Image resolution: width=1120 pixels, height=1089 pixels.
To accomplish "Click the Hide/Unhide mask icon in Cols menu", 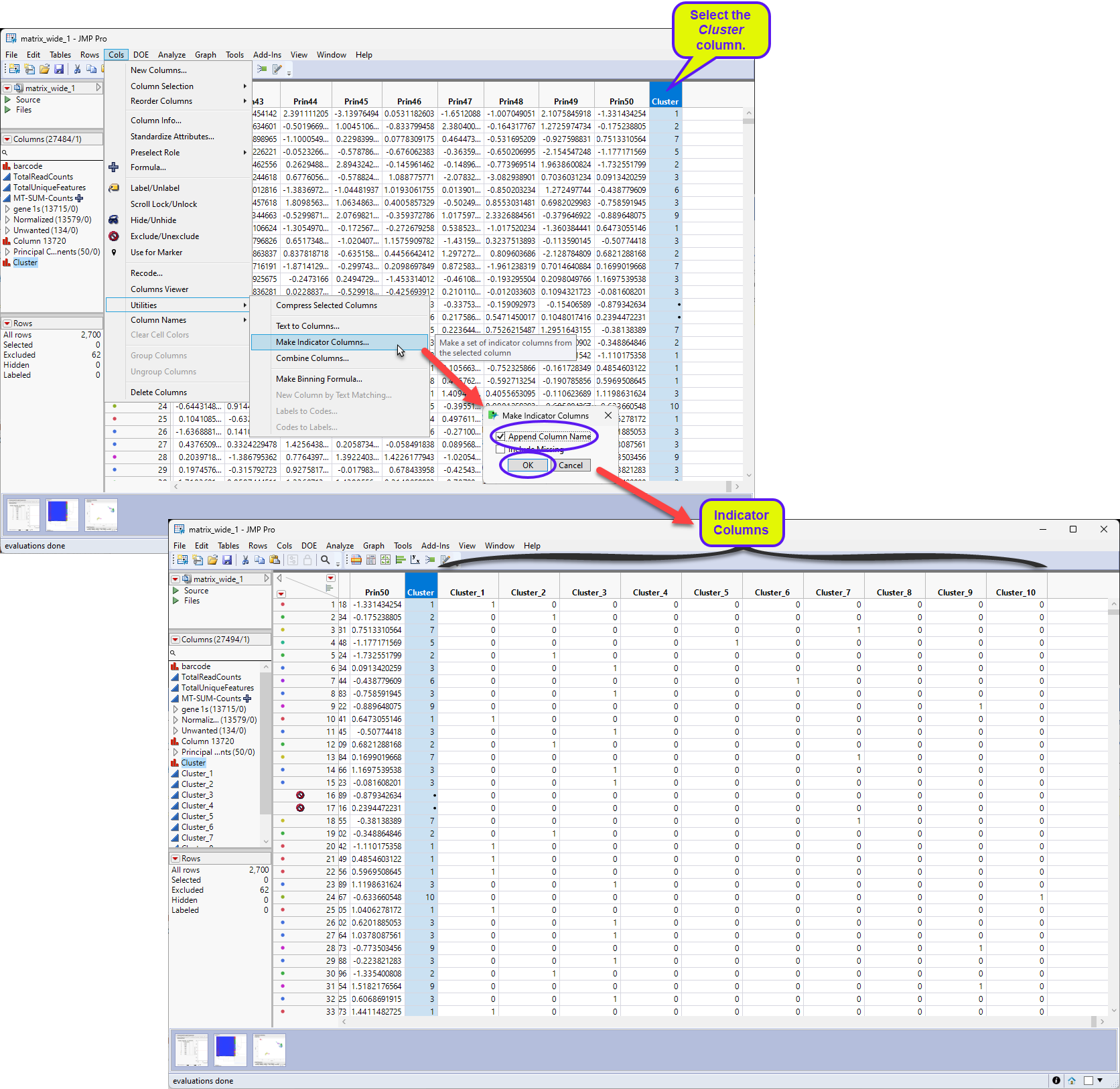I will pyautogui.click(x=114, y=220).
